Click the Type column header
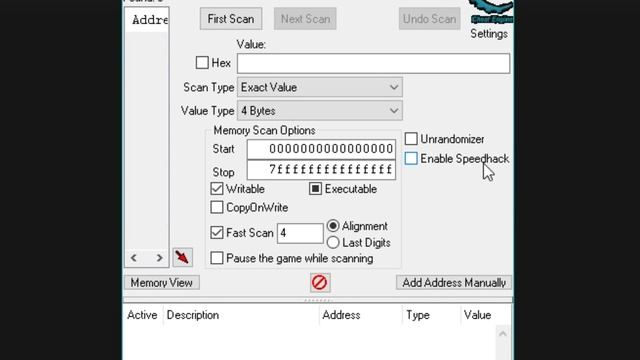Viewport: 640px width, 360px height. pyautogui.click(x=431, y=315)
